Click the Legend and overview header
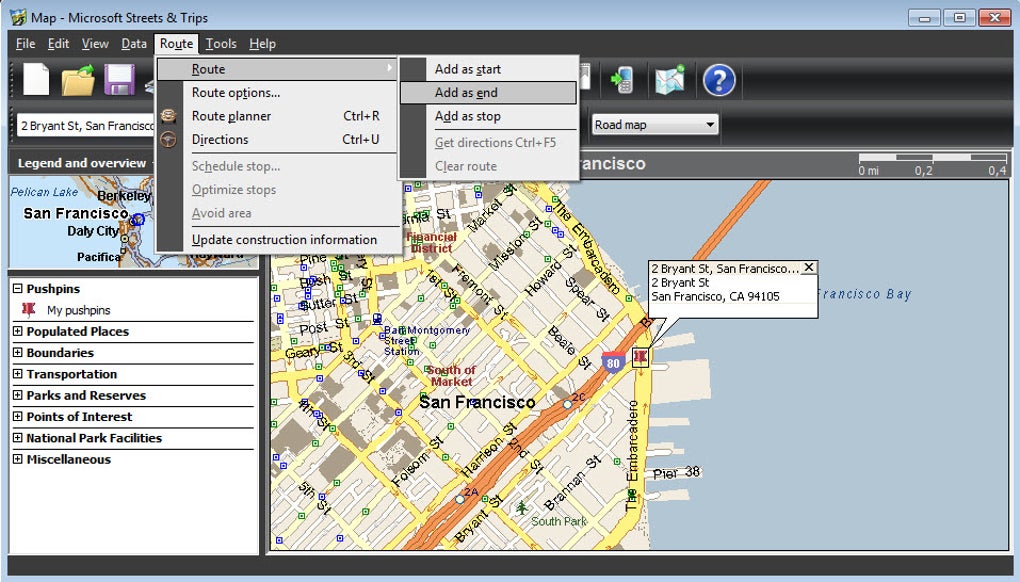The image size is (1020, 582). (82, 163)
